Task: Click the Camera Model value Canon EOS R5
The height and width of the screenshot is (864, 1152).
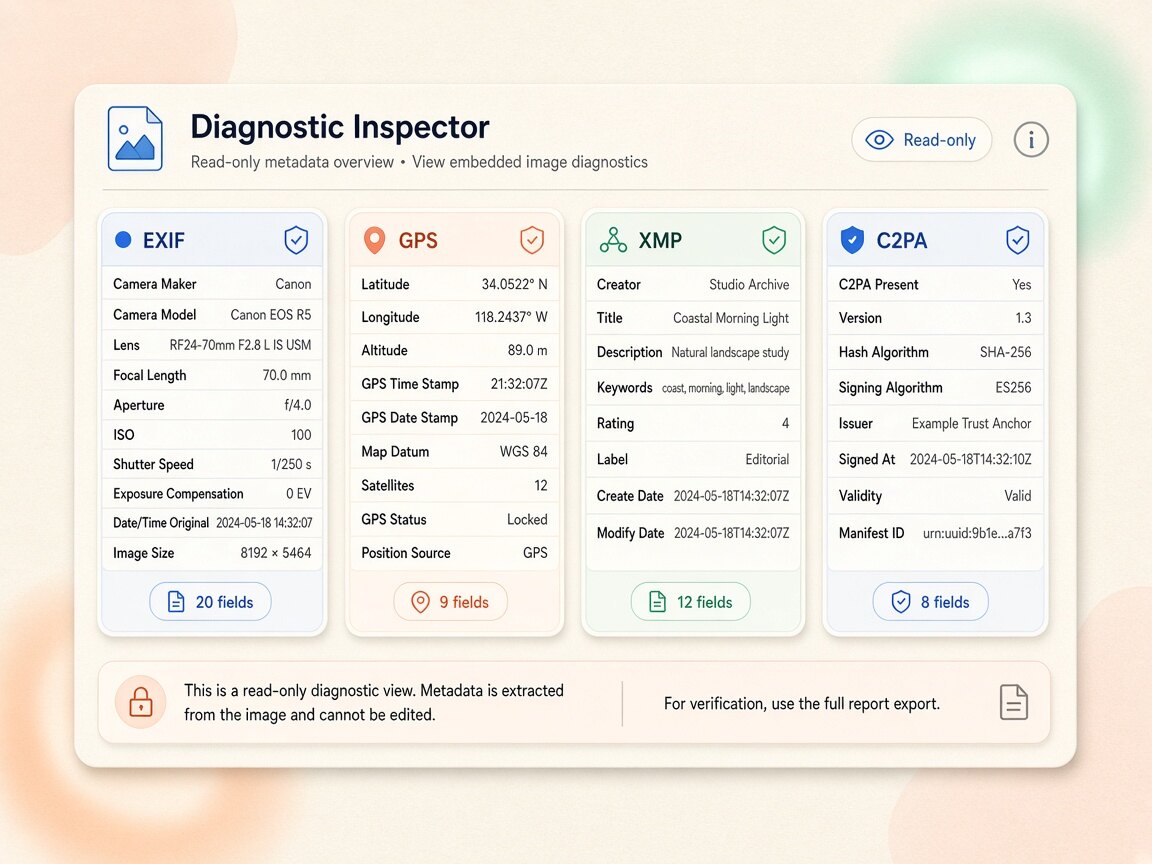Action: [271, 314]
